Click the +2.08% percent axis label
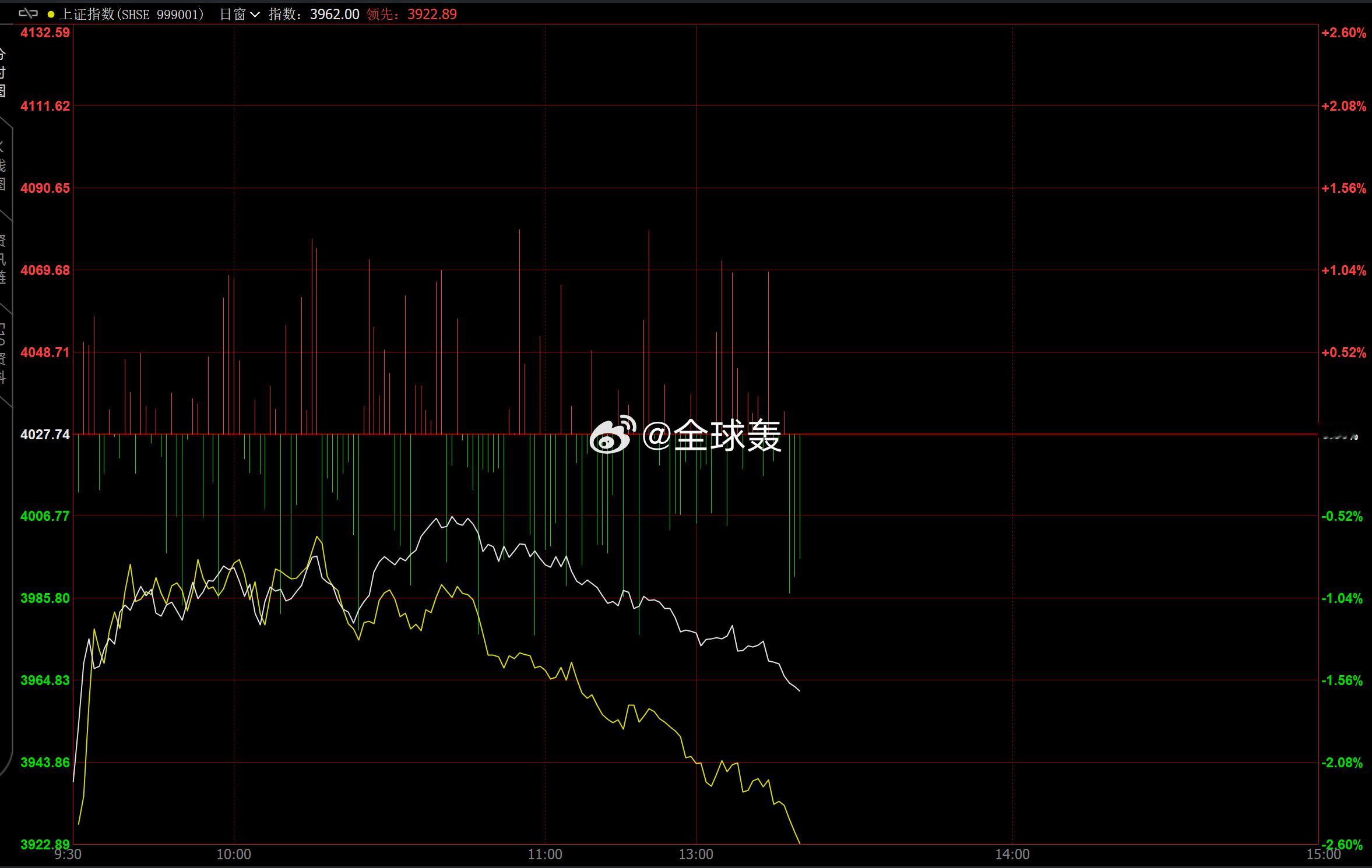This screenshot has width=1372, height=868. pyautogui.click(x=1343, y=106)
